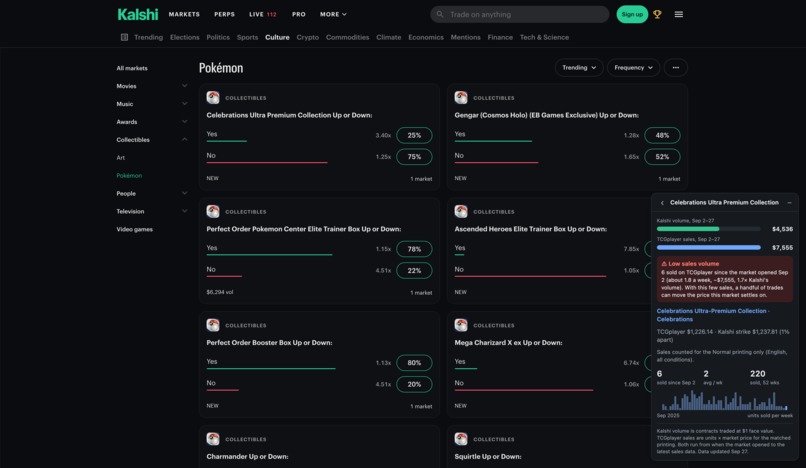Expand the MORE menu in top navigation
Viewport: 806px width, 468px height.
333,14
